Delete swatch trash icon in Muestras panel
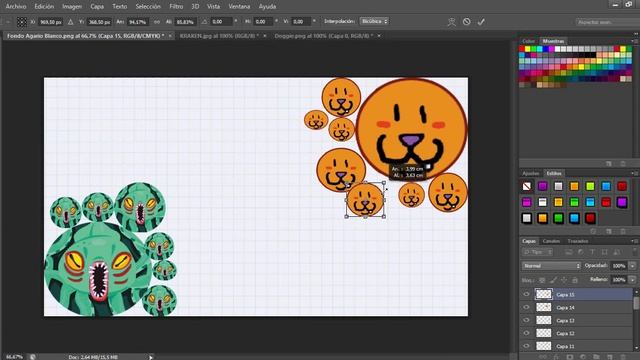Screen dimensions: 640x360 pyautogui.click(x=623, y=164)
